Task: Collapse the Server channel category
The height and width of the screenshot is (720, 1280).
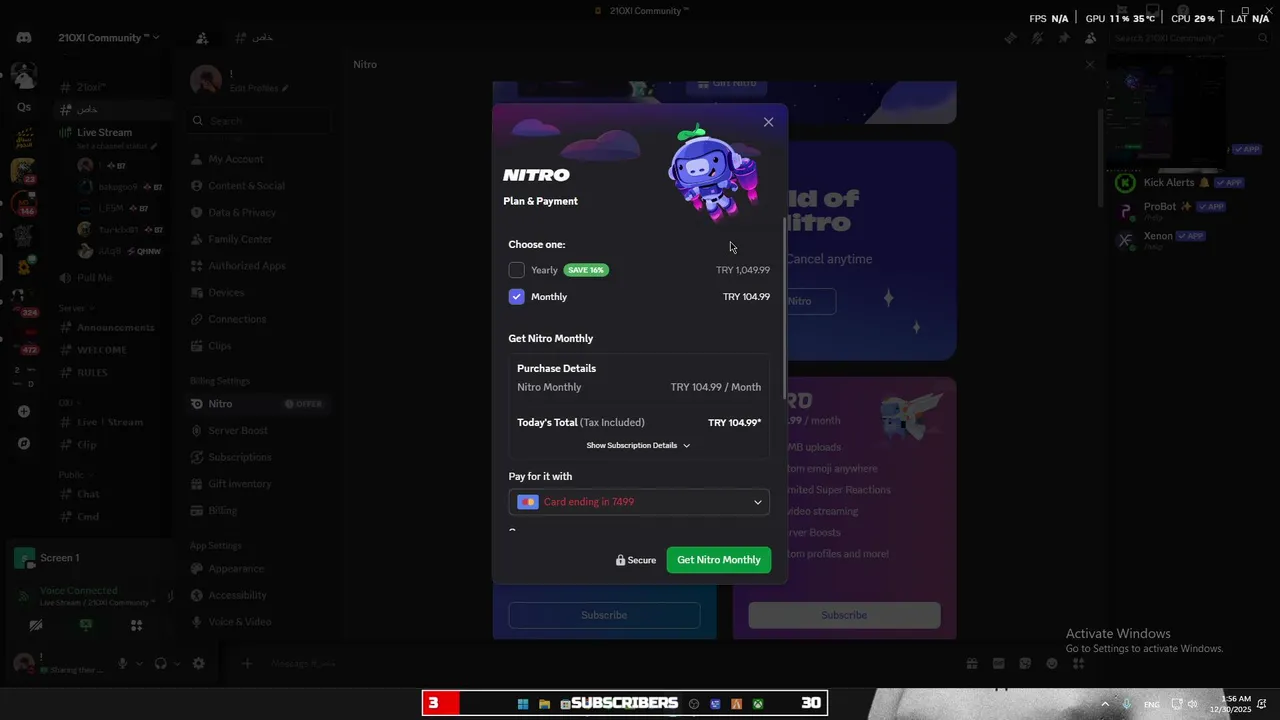Action: 75,308
